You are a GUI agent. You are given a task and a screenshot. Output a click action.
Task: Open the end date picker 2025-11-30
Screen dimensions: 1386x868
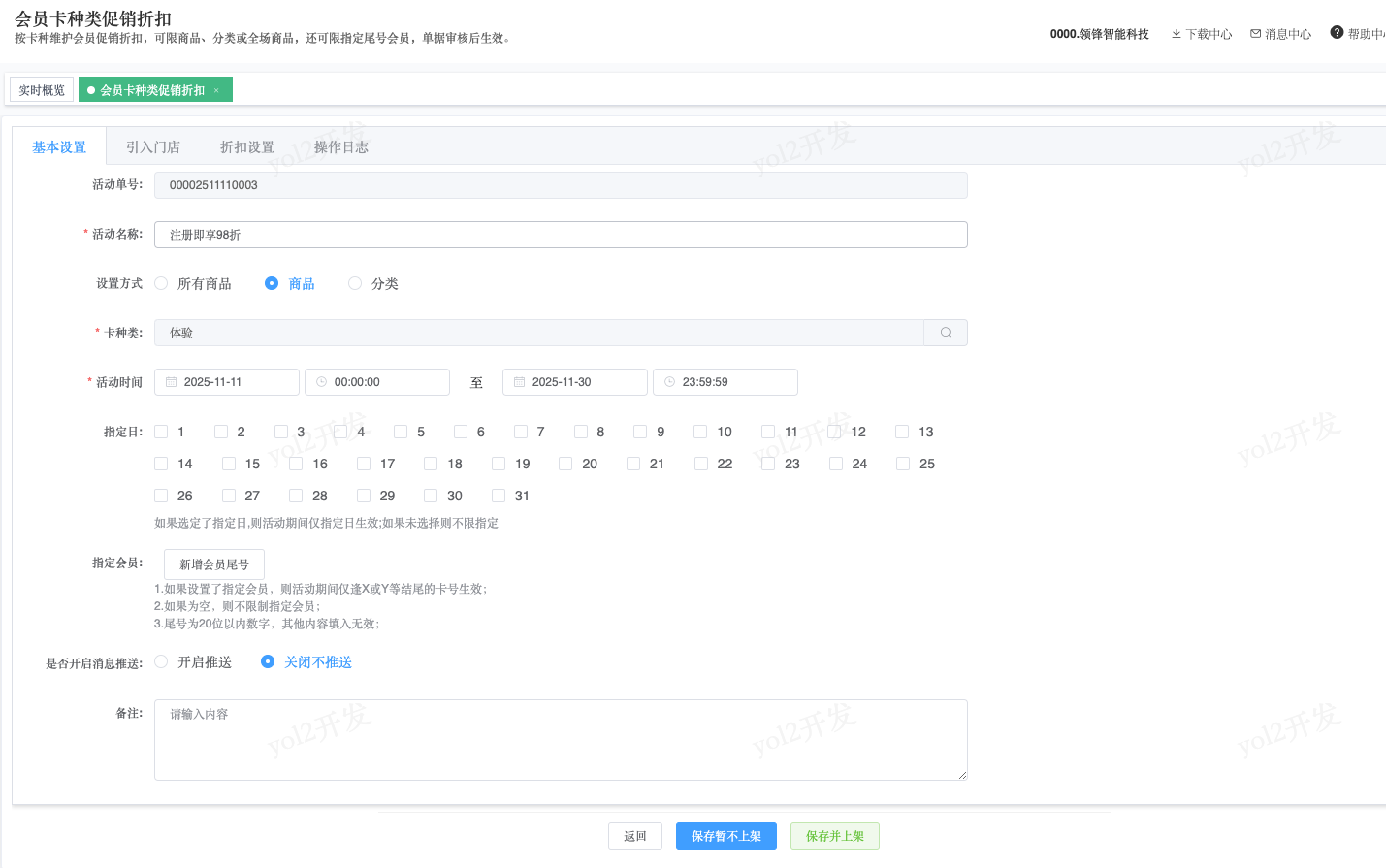pyautogui.click(x=575, y=382)
